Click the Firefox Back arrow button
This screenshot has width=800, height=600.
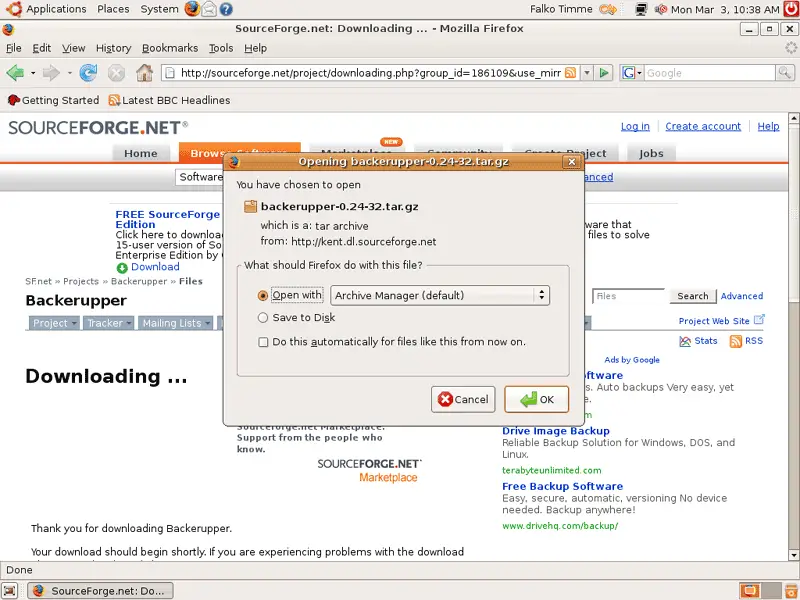click(x=15, y=73)
